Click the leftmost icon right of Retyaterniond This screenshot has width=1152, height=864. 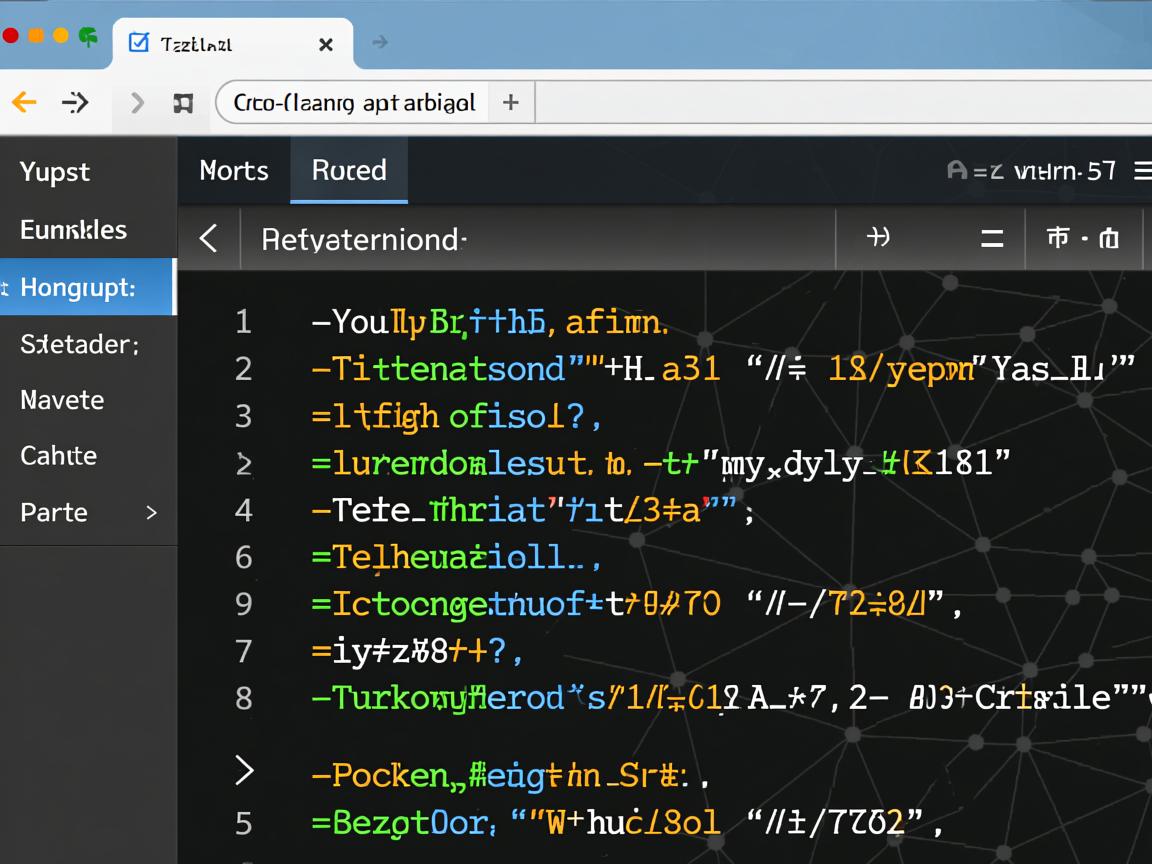878,238
